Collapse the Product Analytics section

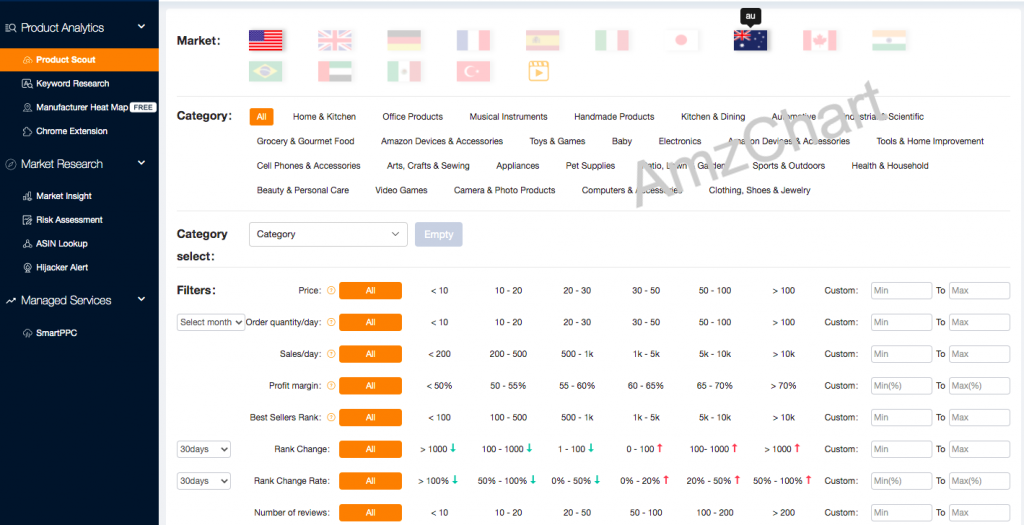(142, 27)
